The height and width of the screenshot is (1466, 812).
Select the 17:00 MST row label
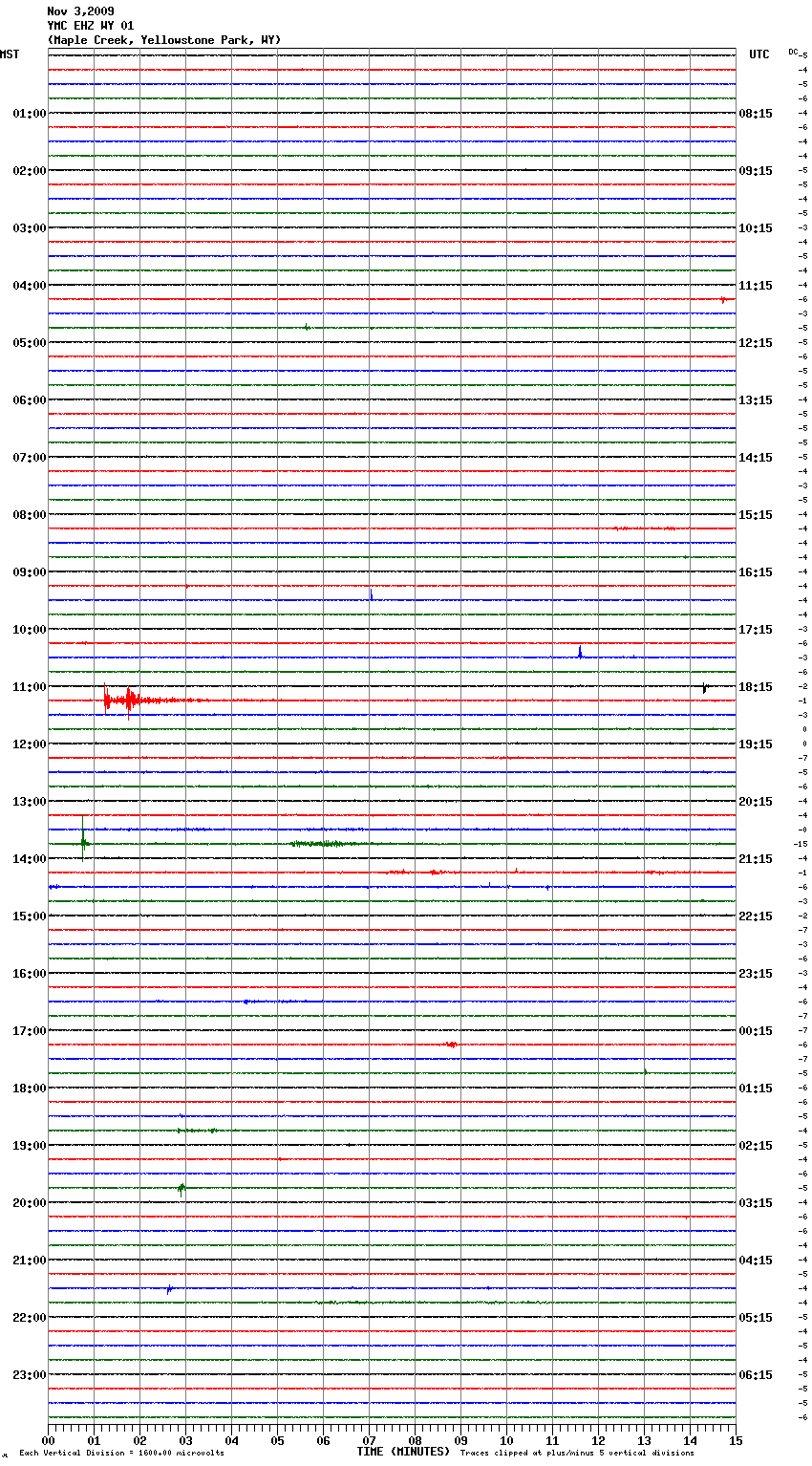click(x=30, y=1030)
